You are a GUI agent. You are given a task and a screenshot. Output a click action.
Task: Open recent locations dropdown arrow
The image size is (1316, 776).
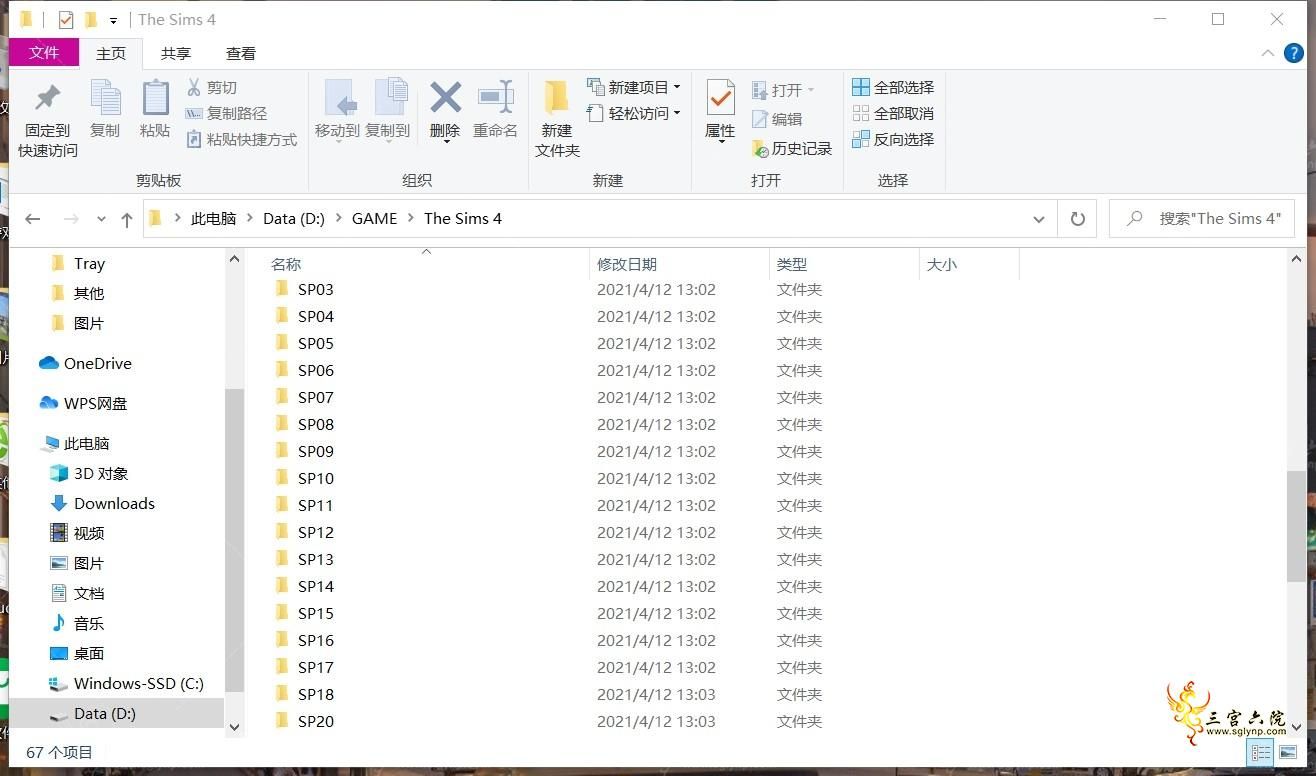(x=101, y=219)
